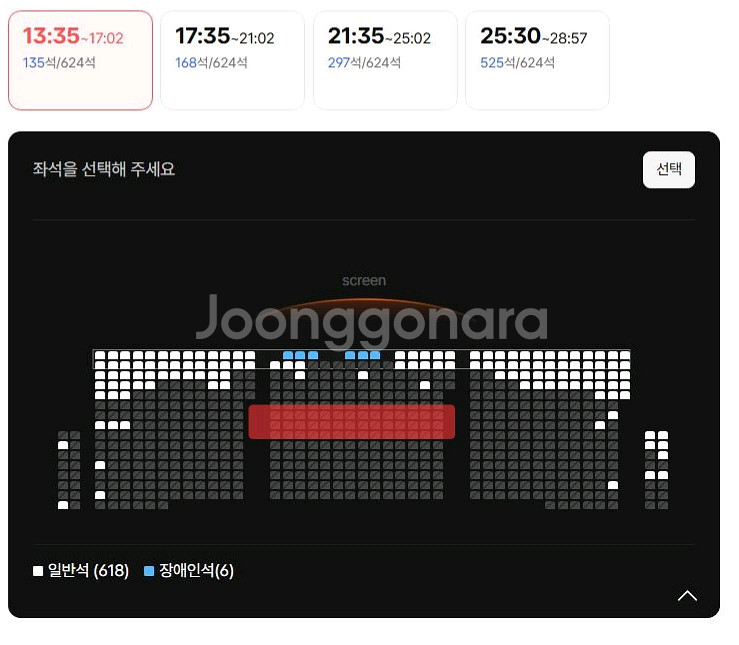Pick top-right white seat in front row
This screenshot has width=739, height=645.
coord(625,355)
